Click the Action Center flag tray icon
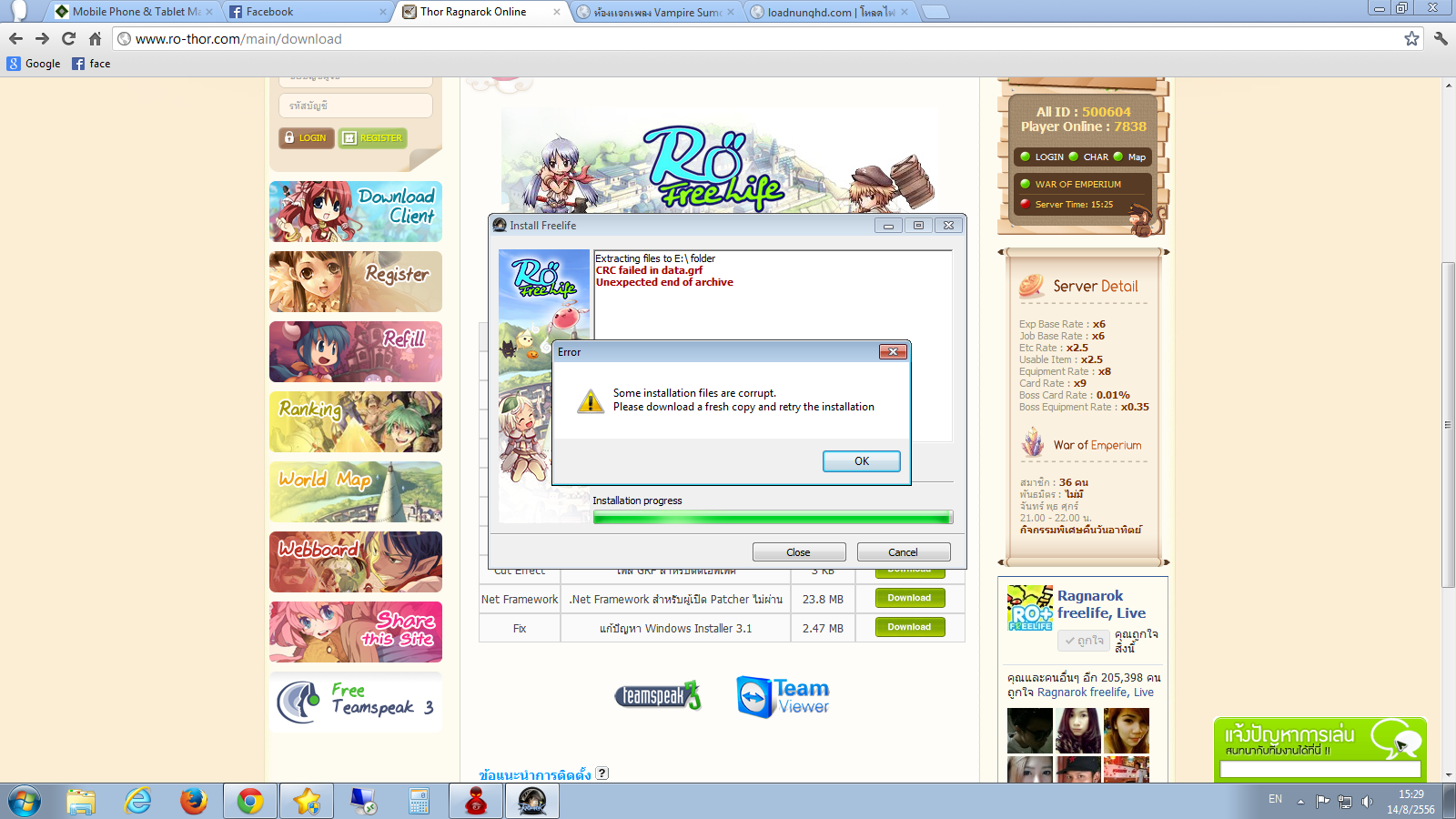This screenshot has height=819, width=1456. (x=1322, y=802)
